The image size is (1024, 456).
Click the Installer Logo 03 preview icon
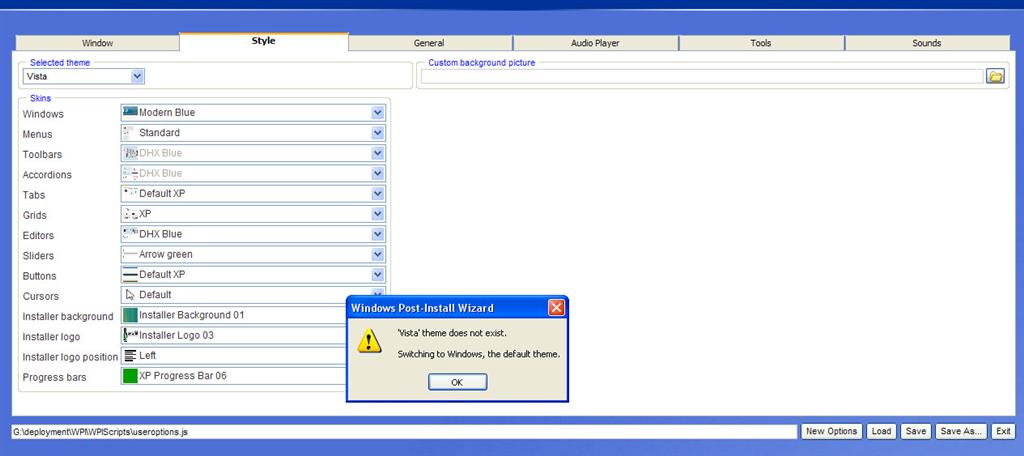click(130, 335)
